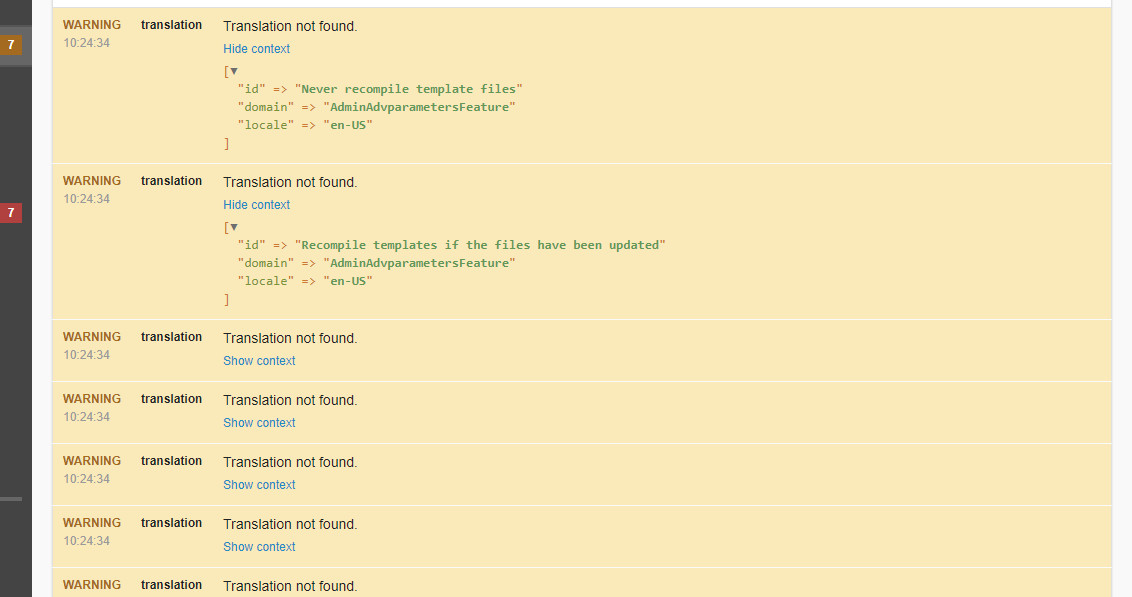Show context of the third warning entry
This screenshot has height=597, width=1132.
coord(259,361)
